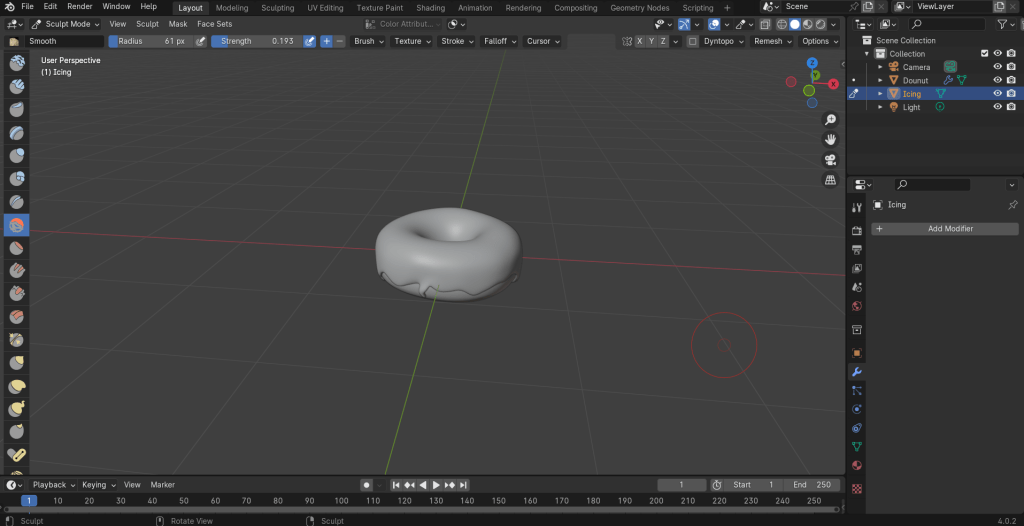Open the Render menu
This screenshot has height=526, width=1024.
[80, 7]
